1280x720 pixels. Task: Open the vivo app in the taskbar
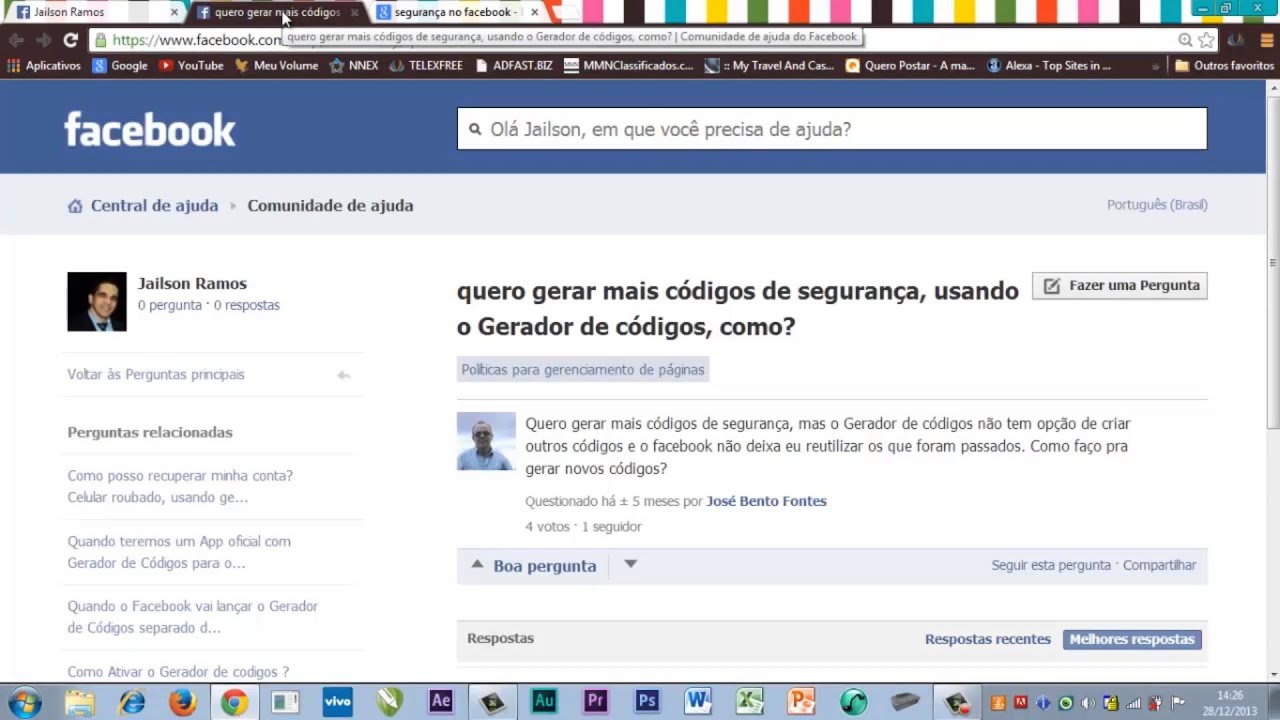(337, 701)
